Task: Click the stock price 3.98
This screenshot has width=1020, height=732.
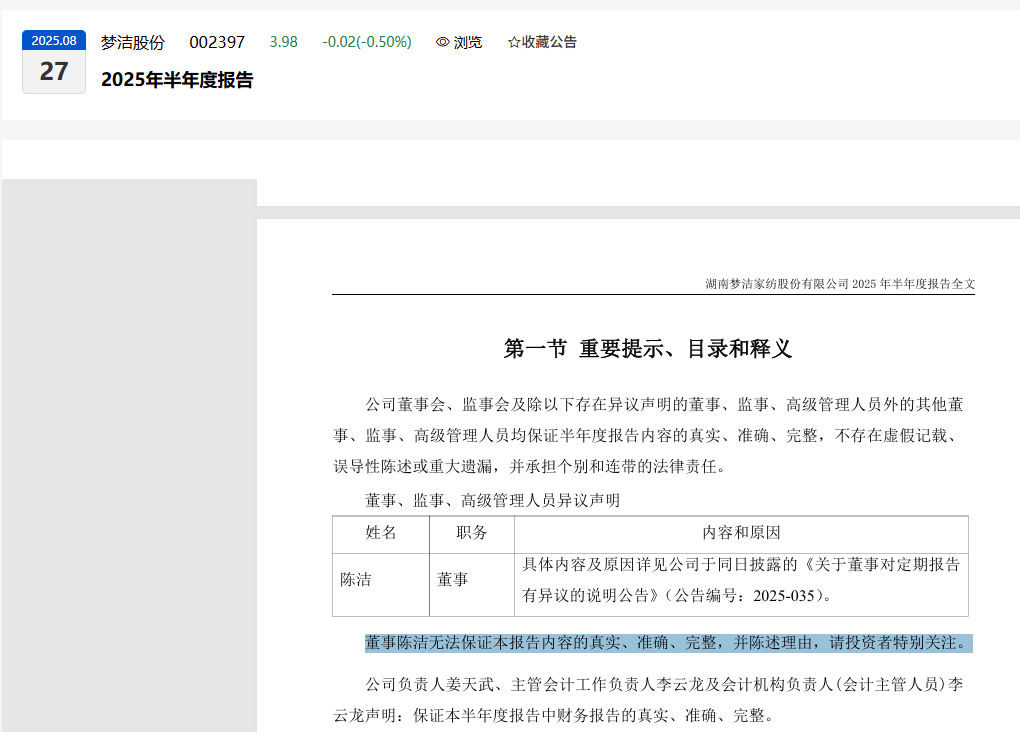Action: (283, 42)
